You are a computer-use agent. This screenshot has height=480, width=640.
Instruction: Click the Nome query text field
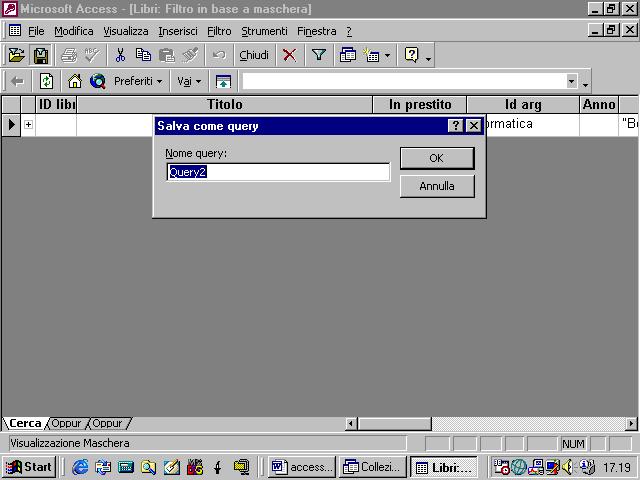click(278, 172)
